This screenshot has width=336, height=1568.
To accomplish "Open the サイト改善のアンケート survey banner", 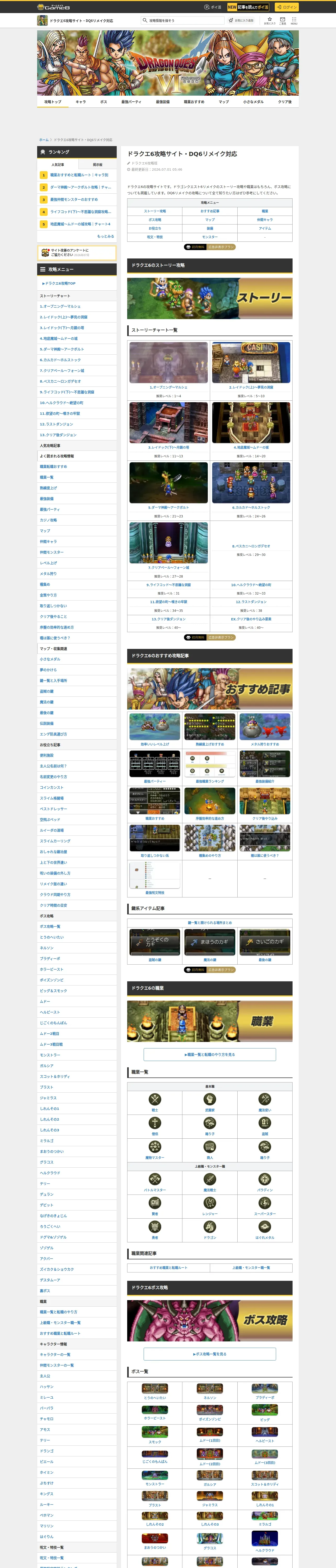I will click(x=77, y=253).
